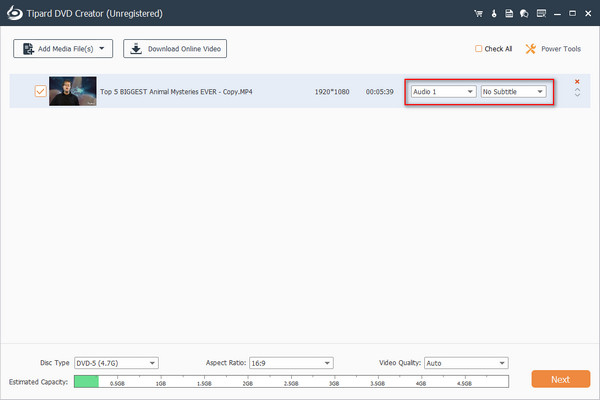This screenshot has width=600, height=400.
Task: Select the Animal Mysteries video thumbnail
Action: [73, 91]
